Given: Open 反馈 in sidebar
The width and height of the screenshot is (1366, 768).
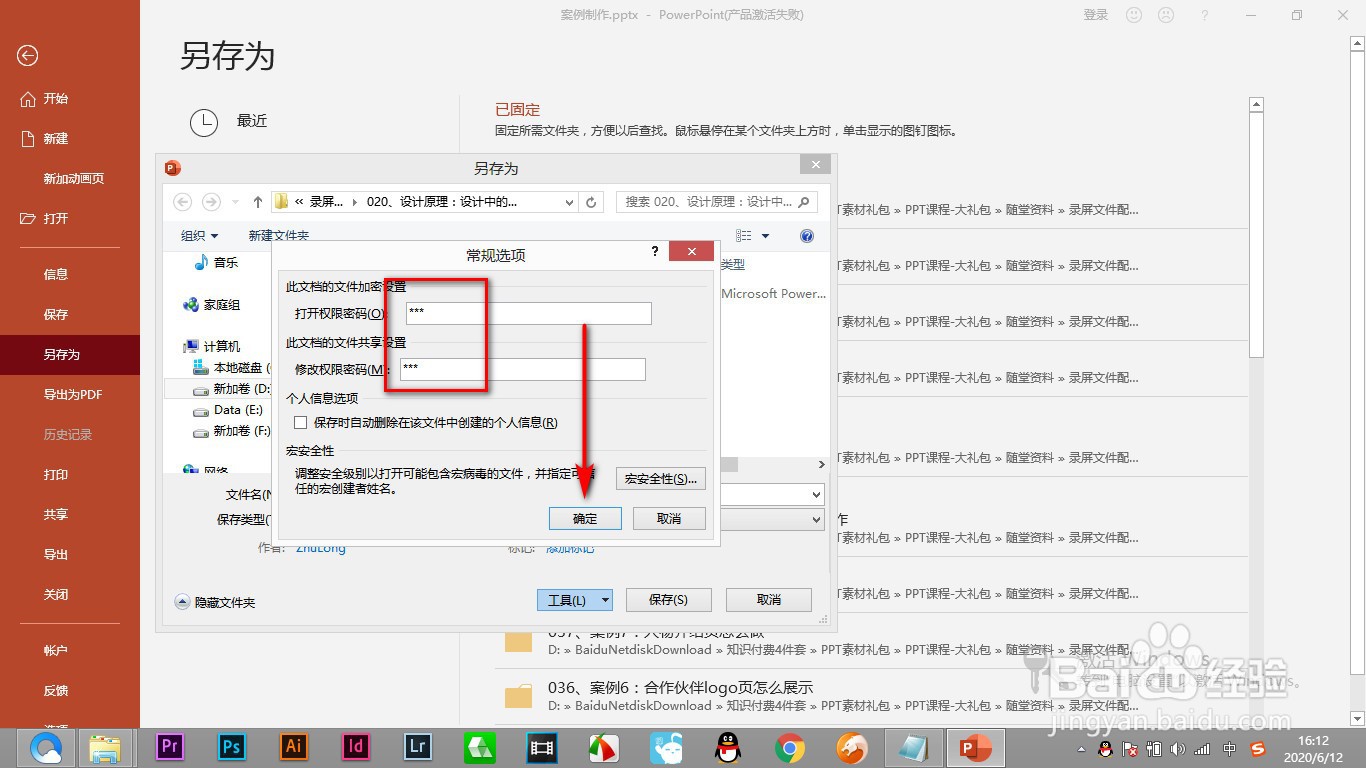Looking at the screenshot, I should click(x=56, y=691).
